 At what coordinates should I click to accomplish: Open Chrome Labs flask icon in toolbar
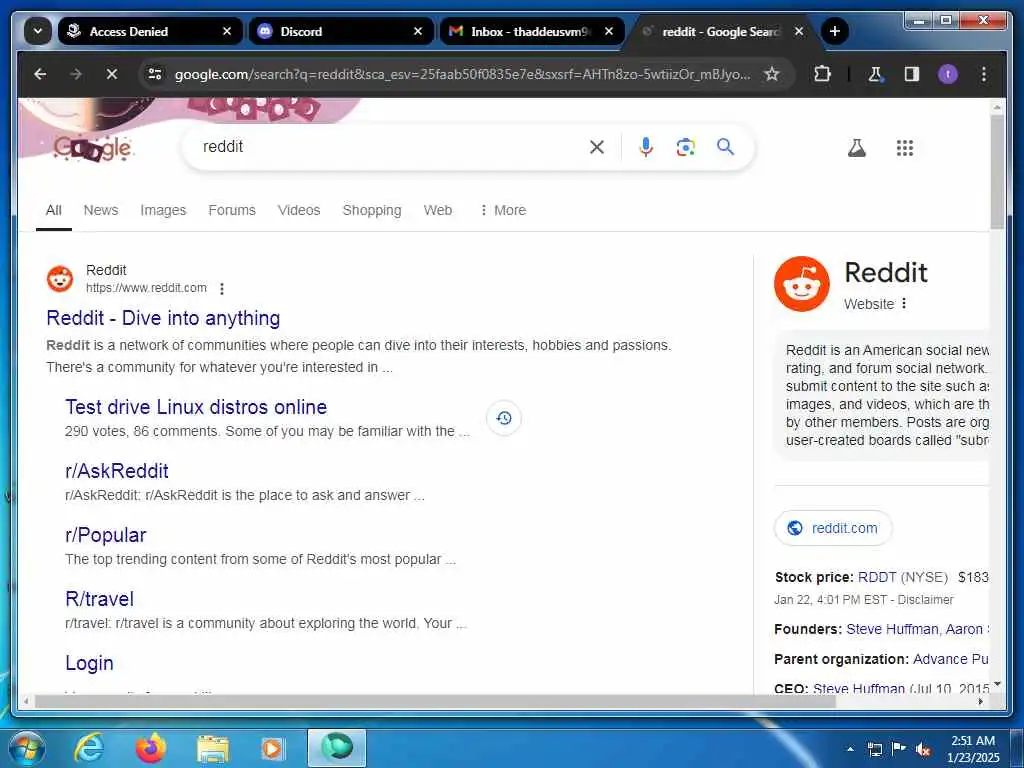pyautogui.click(x=875, y=74)
